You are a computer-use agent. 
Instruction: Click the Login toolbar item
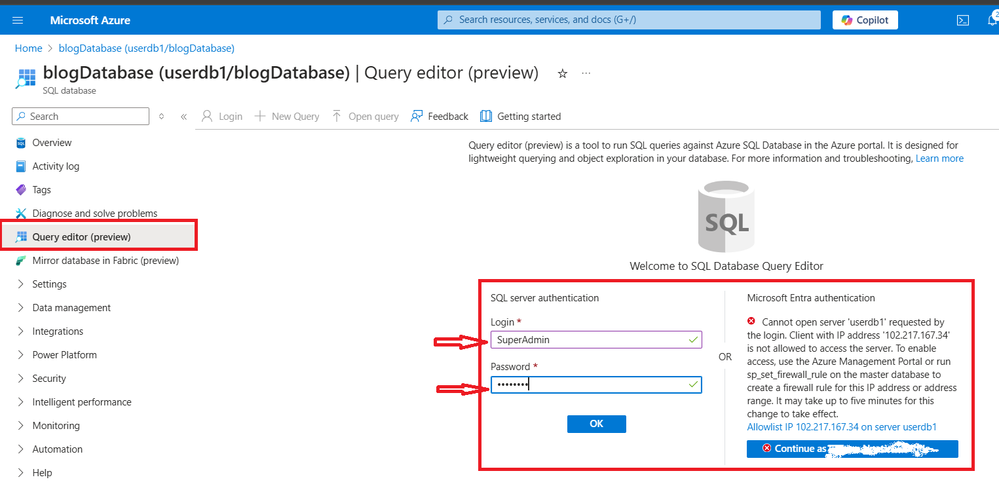point(222,117)
